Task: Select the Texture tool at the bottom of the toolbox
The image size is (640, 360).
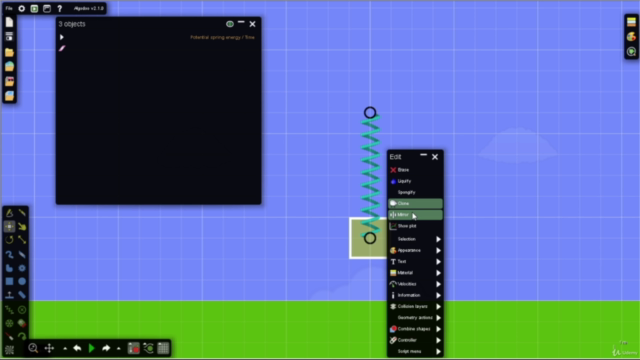Action: (9, 350)
